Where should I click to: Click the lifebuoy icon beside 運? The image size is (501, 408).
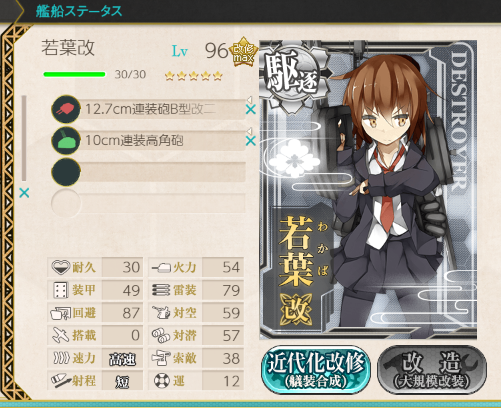click(162, 380)
